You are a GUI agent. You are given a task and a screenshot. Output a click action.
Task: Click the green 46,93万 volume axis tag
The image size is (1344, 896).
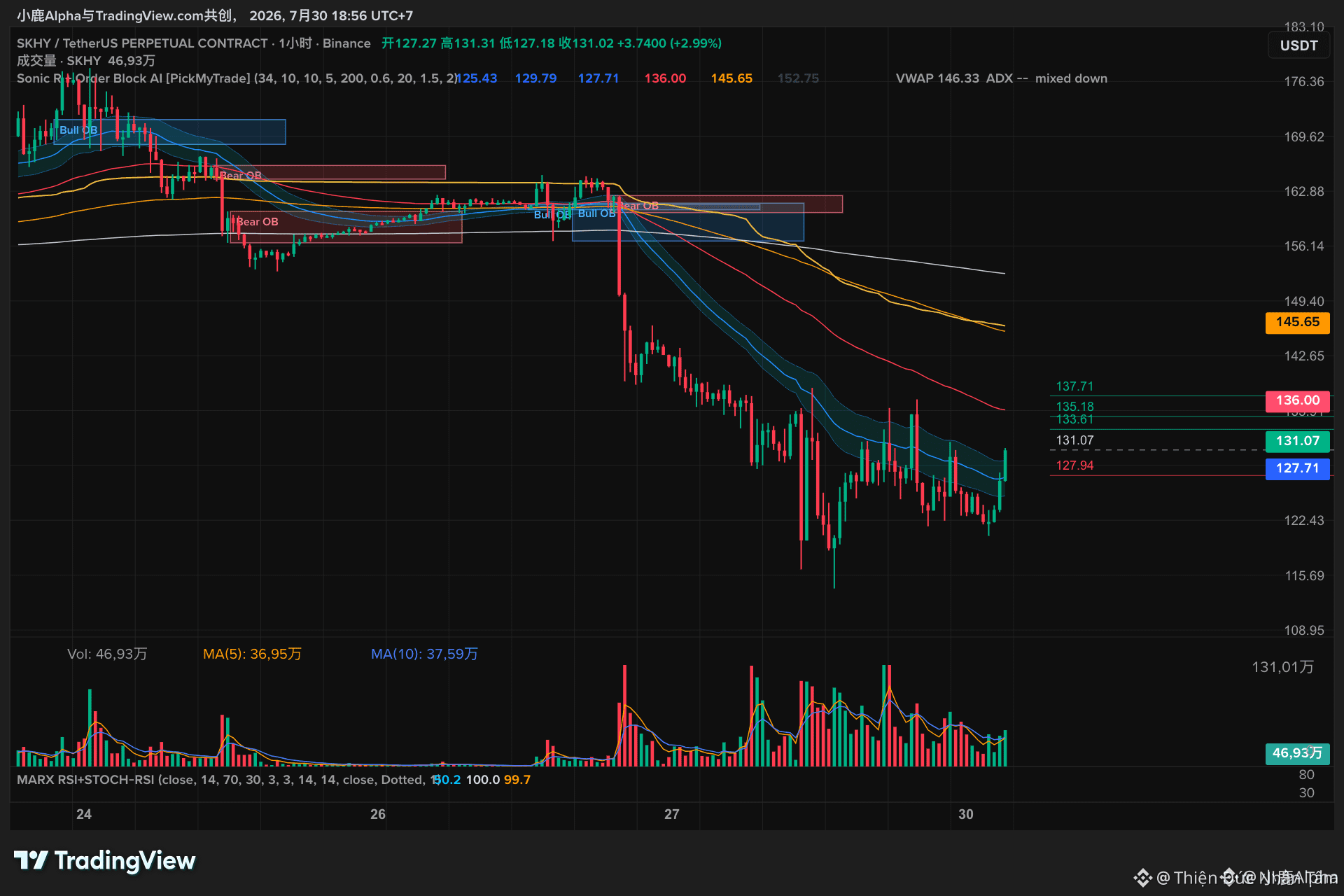(1297, 753)
